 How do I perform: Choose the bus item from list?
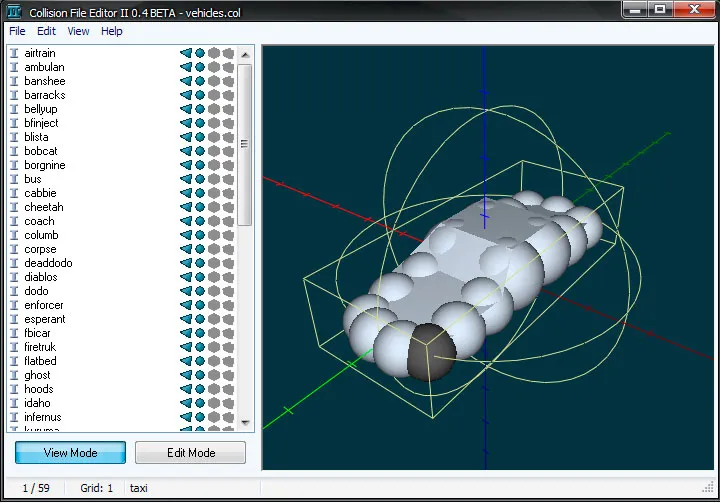click(33, 179)
